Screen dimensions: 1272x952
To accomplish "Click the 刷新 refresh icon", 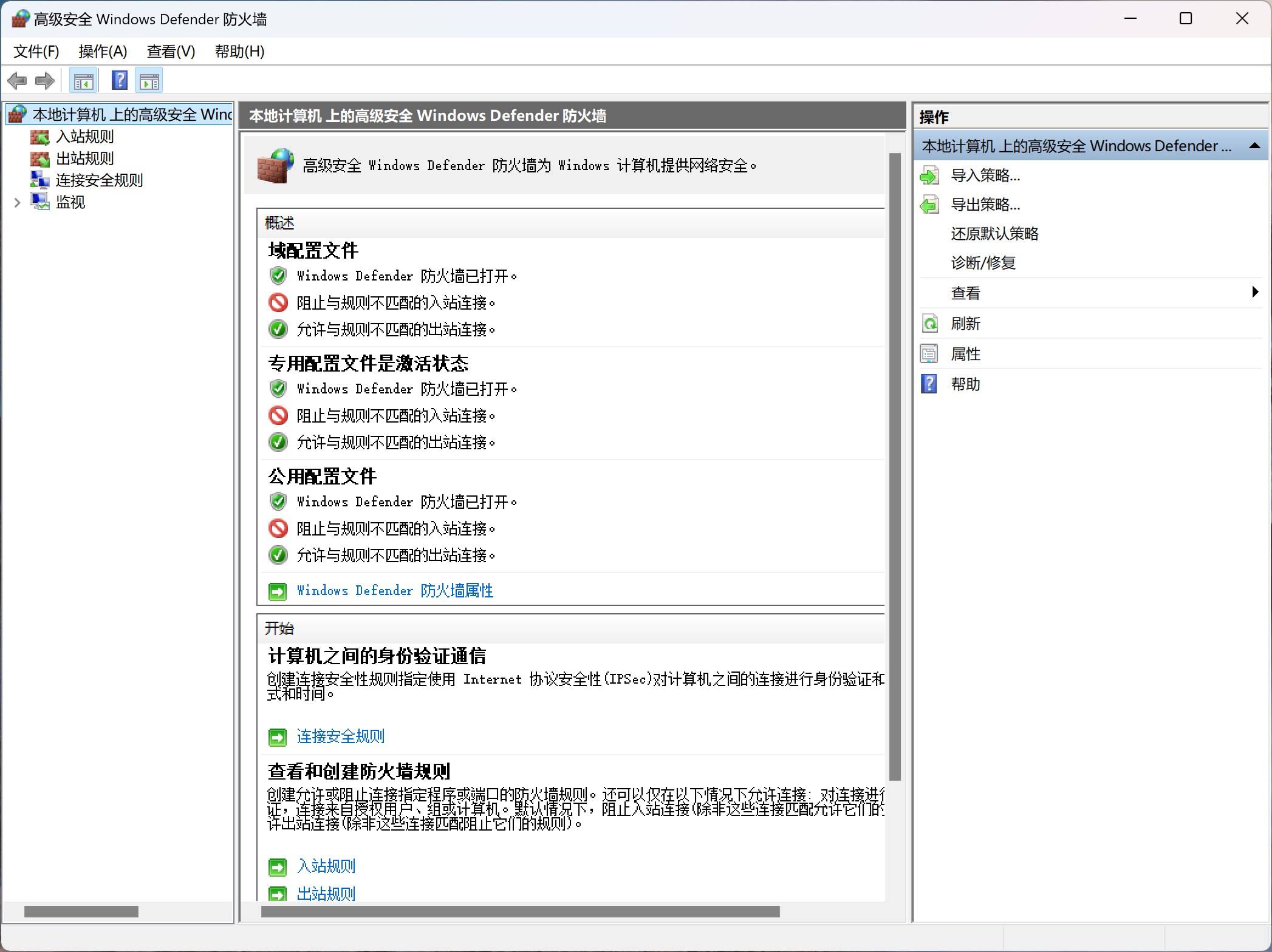I will (x=929, y=324).
